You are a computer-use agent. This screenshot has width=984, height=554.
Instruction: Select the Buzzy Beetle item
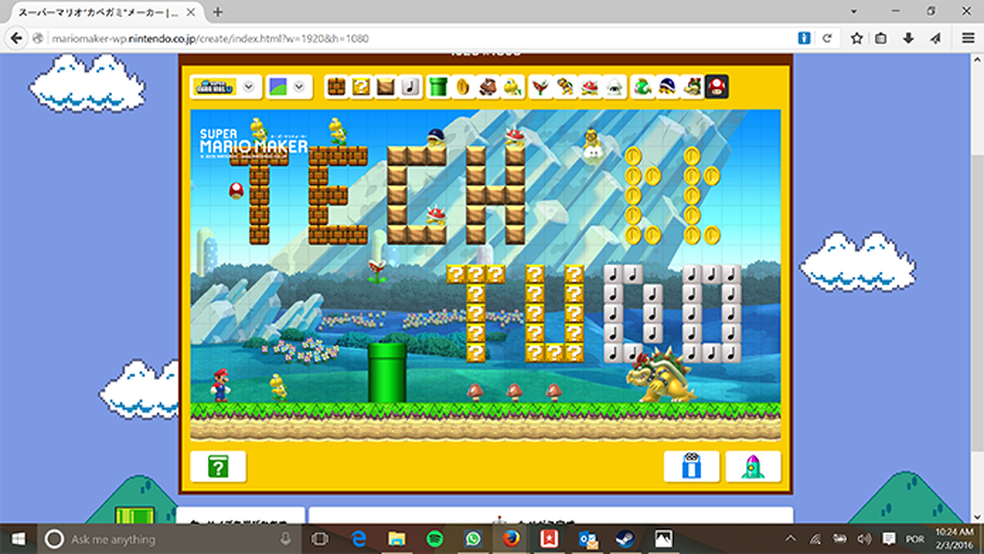click(667, 87)
